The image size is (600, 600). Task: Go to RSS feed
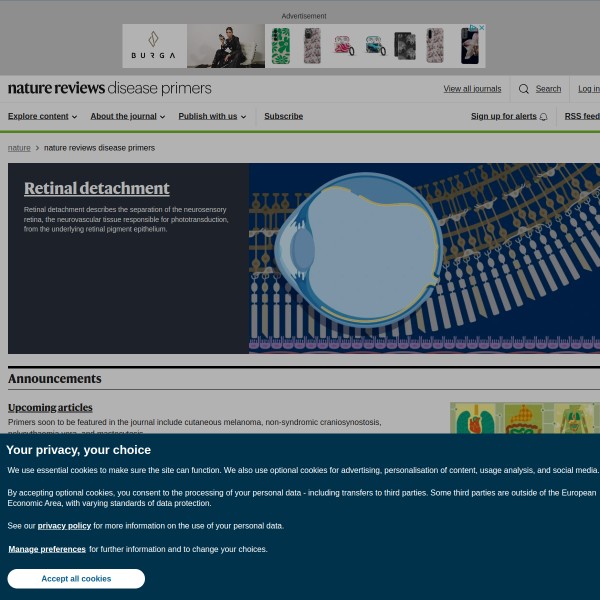pyautogui.click(x=582, y=116)
